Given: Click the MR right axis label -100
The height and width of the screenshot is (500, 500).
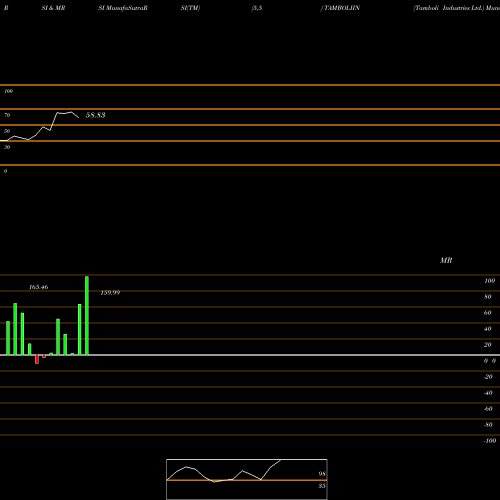Looking at the screenshot, I should click(490, 441).
